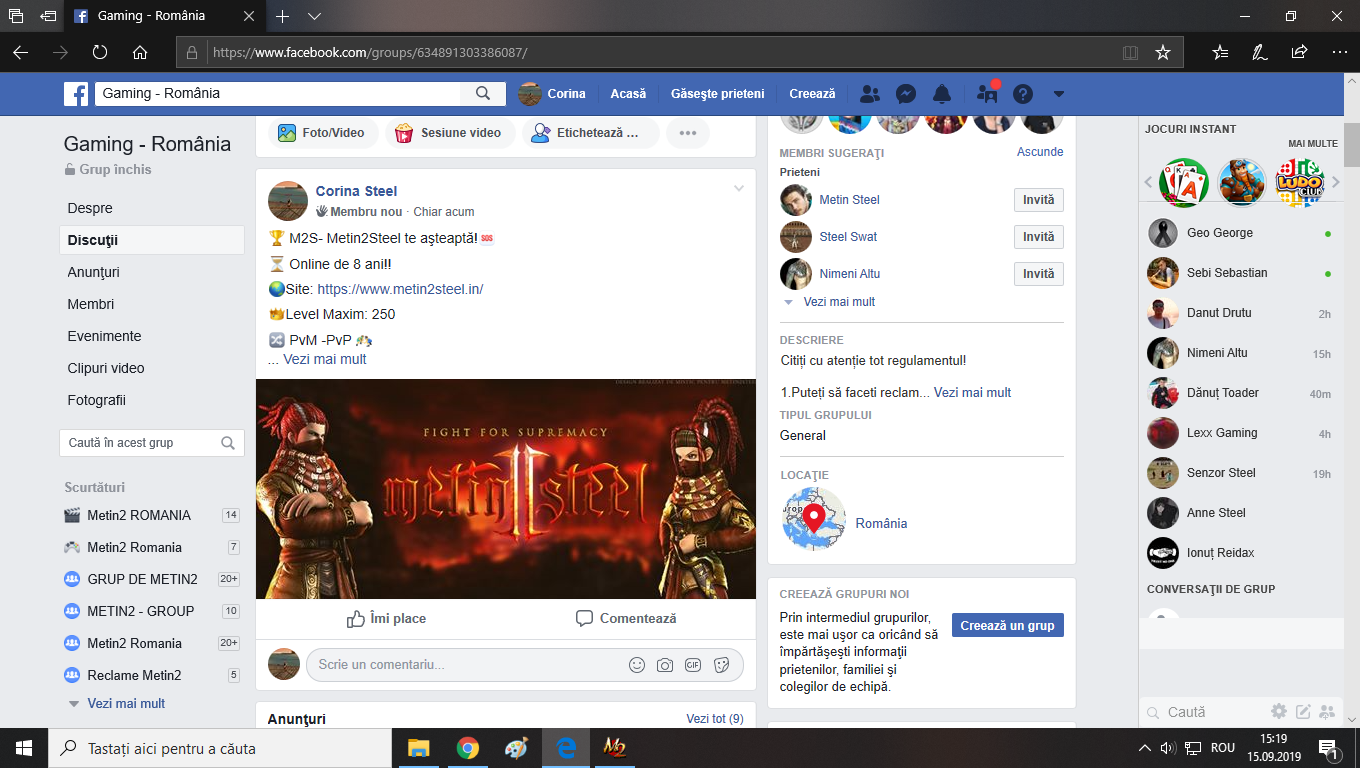Invite Steel Swat to the group
The width and height of the screenshot is (1360, 768).
[x=1038, y=237]
